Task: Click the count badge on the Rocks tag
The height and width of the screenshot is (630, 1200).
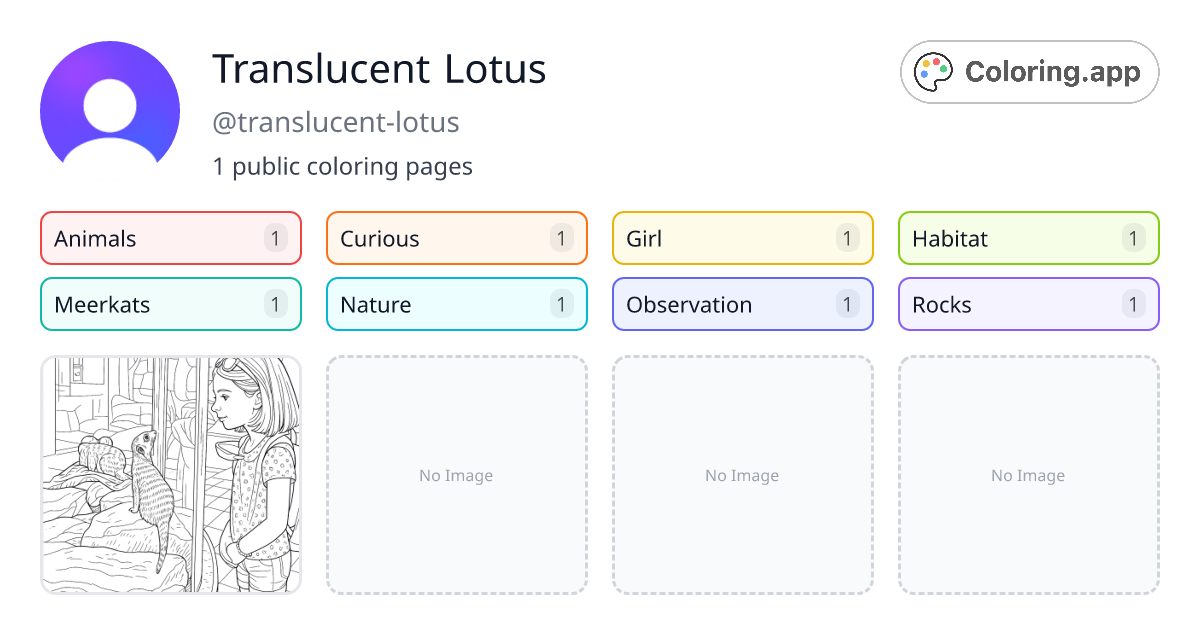Action: click(1133, 304)
